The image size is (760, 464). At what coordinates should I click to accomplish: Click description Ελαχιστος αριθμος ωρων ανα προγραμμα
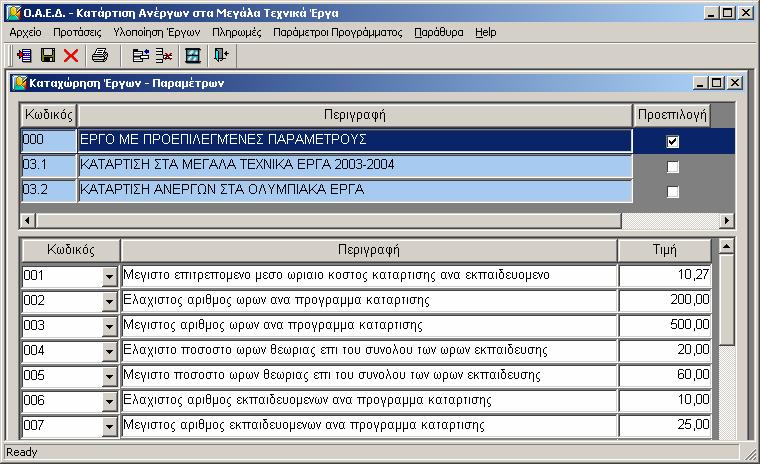point(369,301)
